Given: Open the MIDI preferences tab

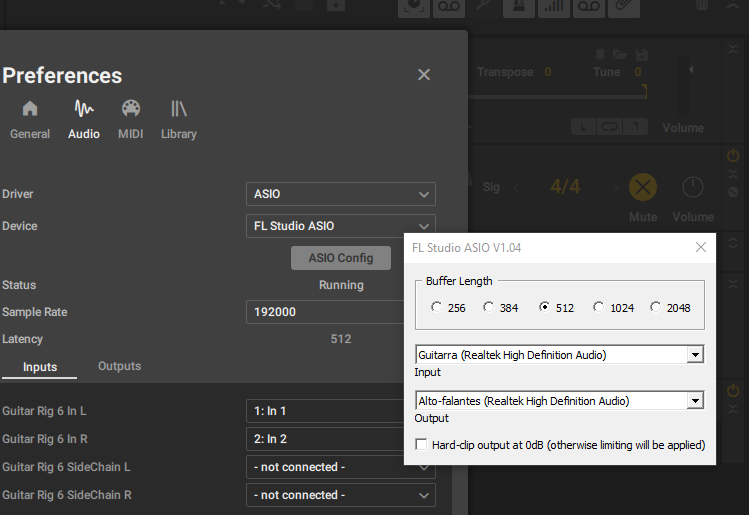Looking at the screenshot, I should [x=130, y=120].
